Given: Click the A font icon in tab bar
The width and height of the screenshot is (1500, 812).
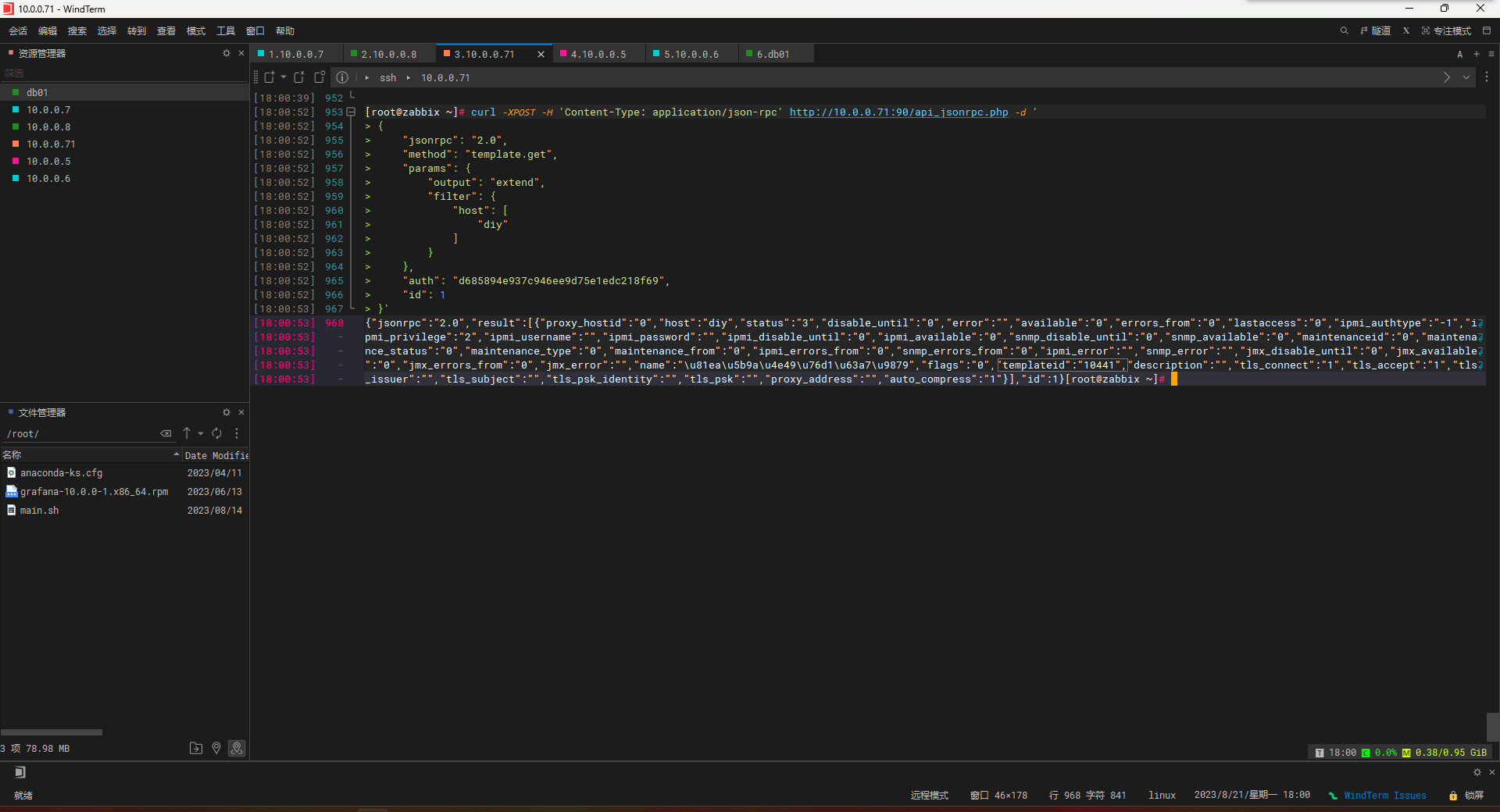Looking at the screenshot, I should [1459, 55].
